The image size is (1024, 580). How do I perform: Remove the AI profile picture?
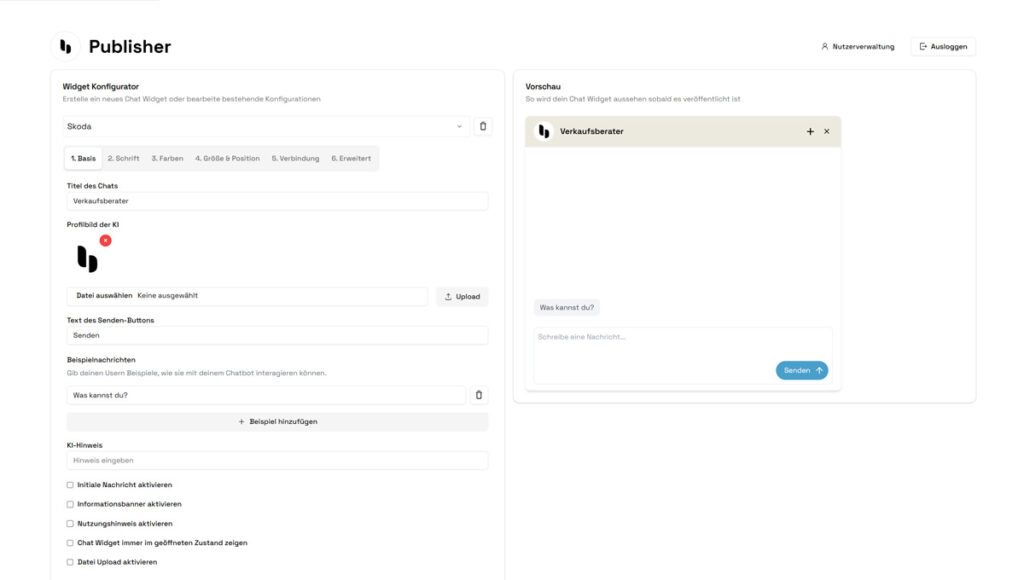[x=106, y=241]
